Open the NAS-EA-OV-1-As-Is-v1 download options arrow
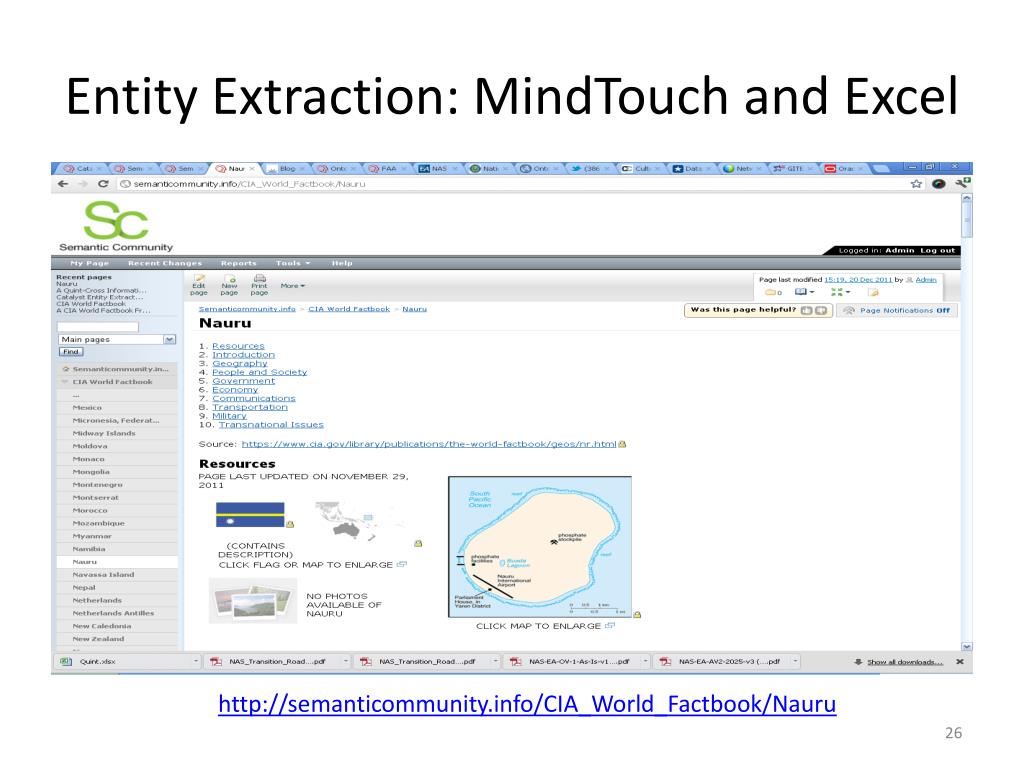 (x=645, y=662)
